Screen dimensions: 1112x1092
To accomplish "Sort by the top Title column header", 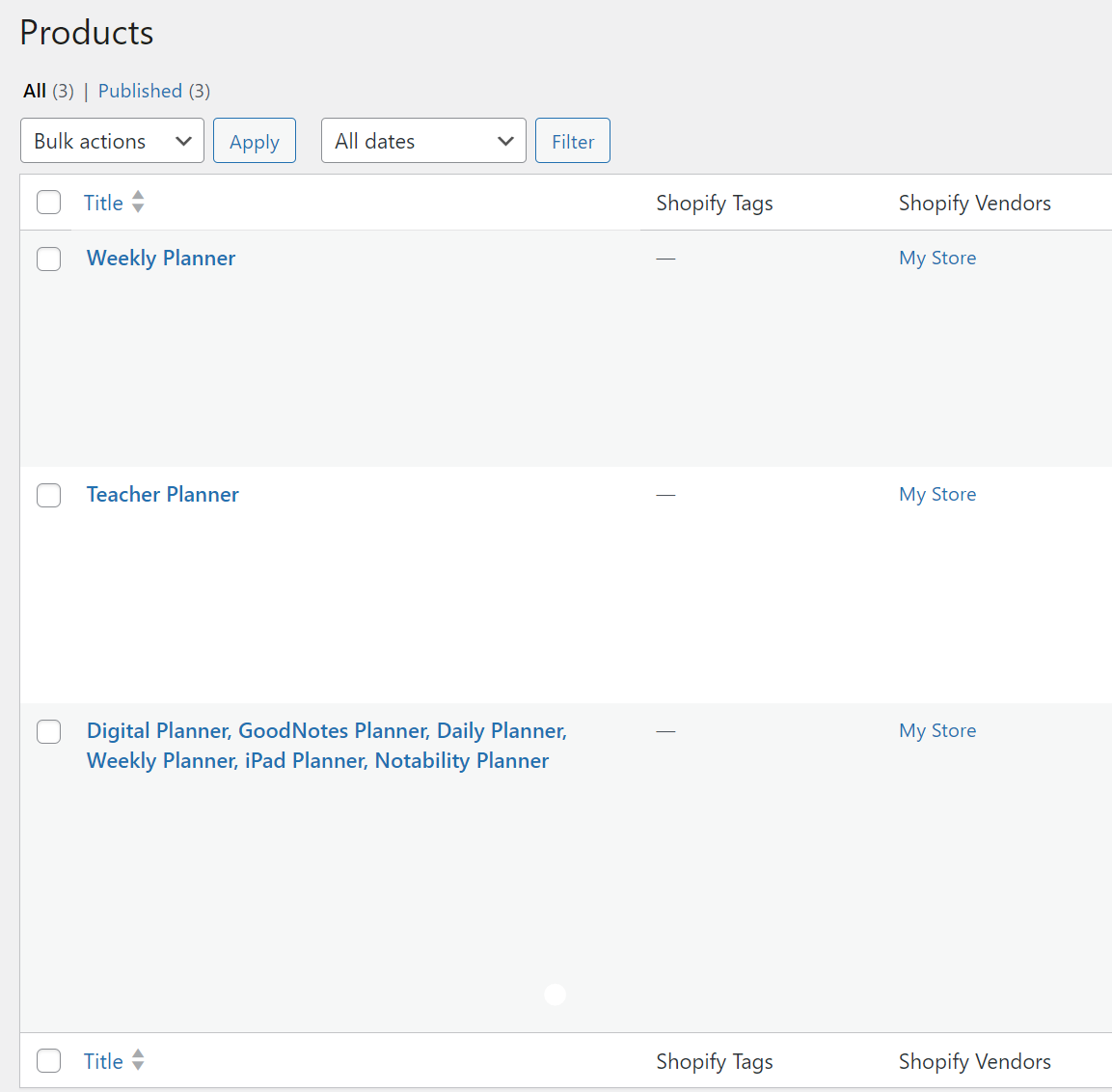I will coord(103,203).
